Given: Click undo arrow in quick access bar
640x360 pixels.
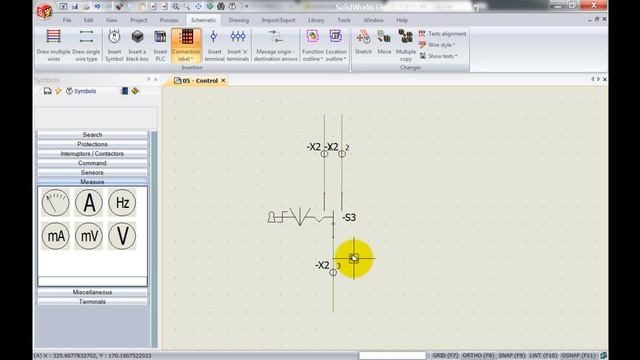Looking at the screenshot, I should tap(97, 6).
